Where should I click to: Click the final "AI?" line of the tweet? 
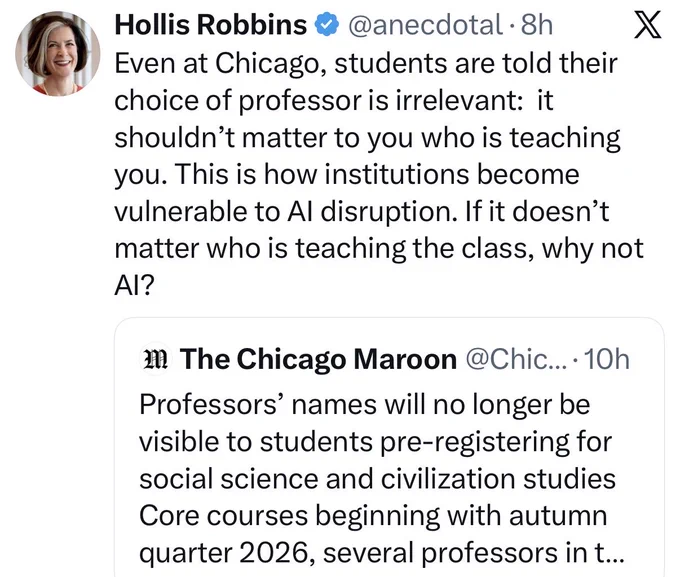(134, 286)
